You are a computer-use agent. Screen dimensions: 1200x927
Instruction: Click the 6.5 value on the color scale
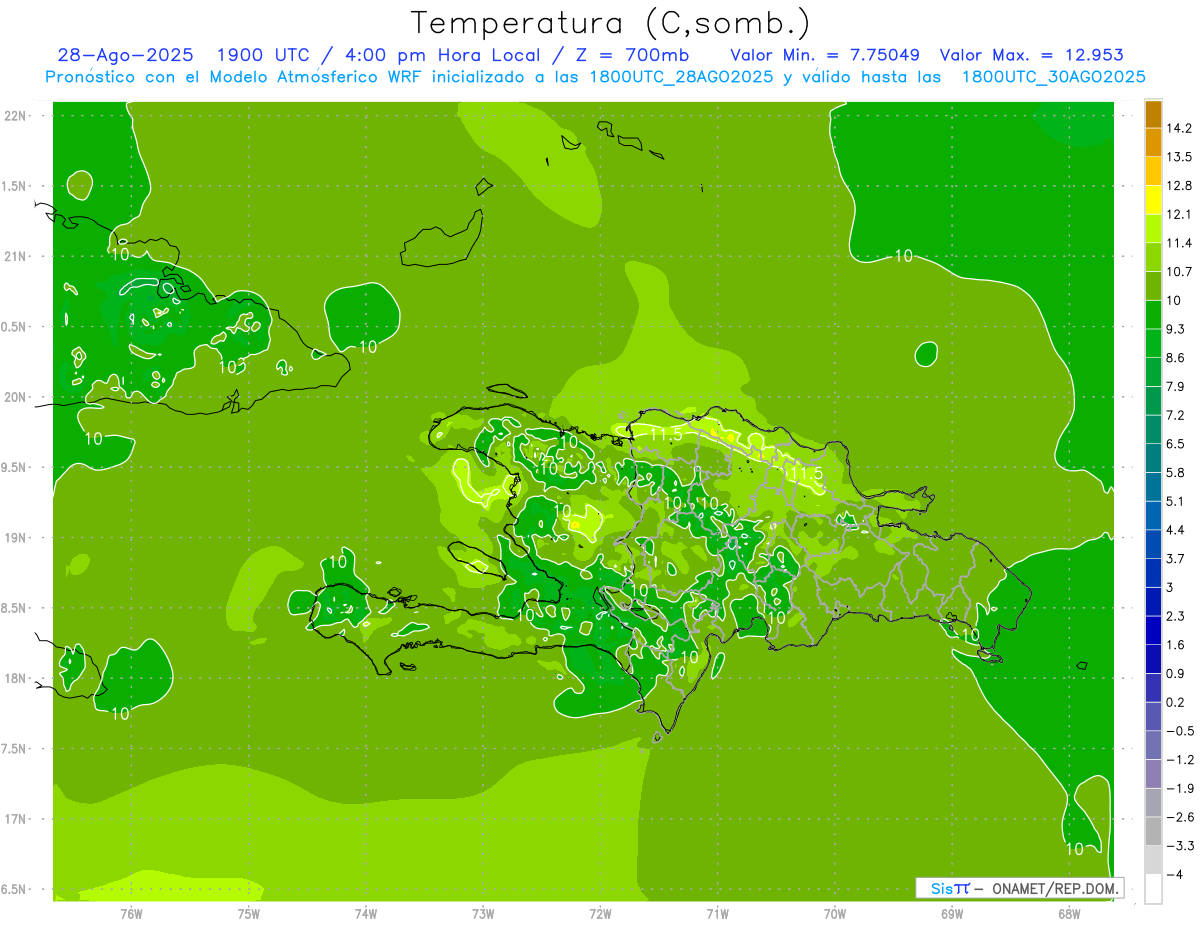tap(1177, 444)
